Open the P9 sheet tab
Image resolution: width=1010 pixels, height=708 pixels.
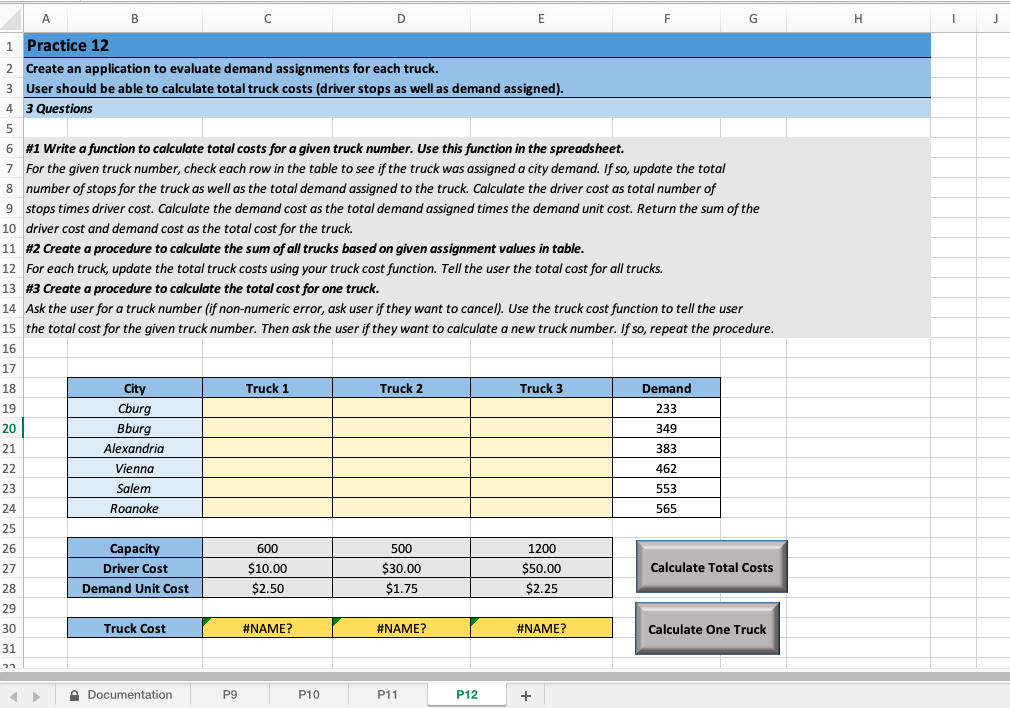point(227,694)
